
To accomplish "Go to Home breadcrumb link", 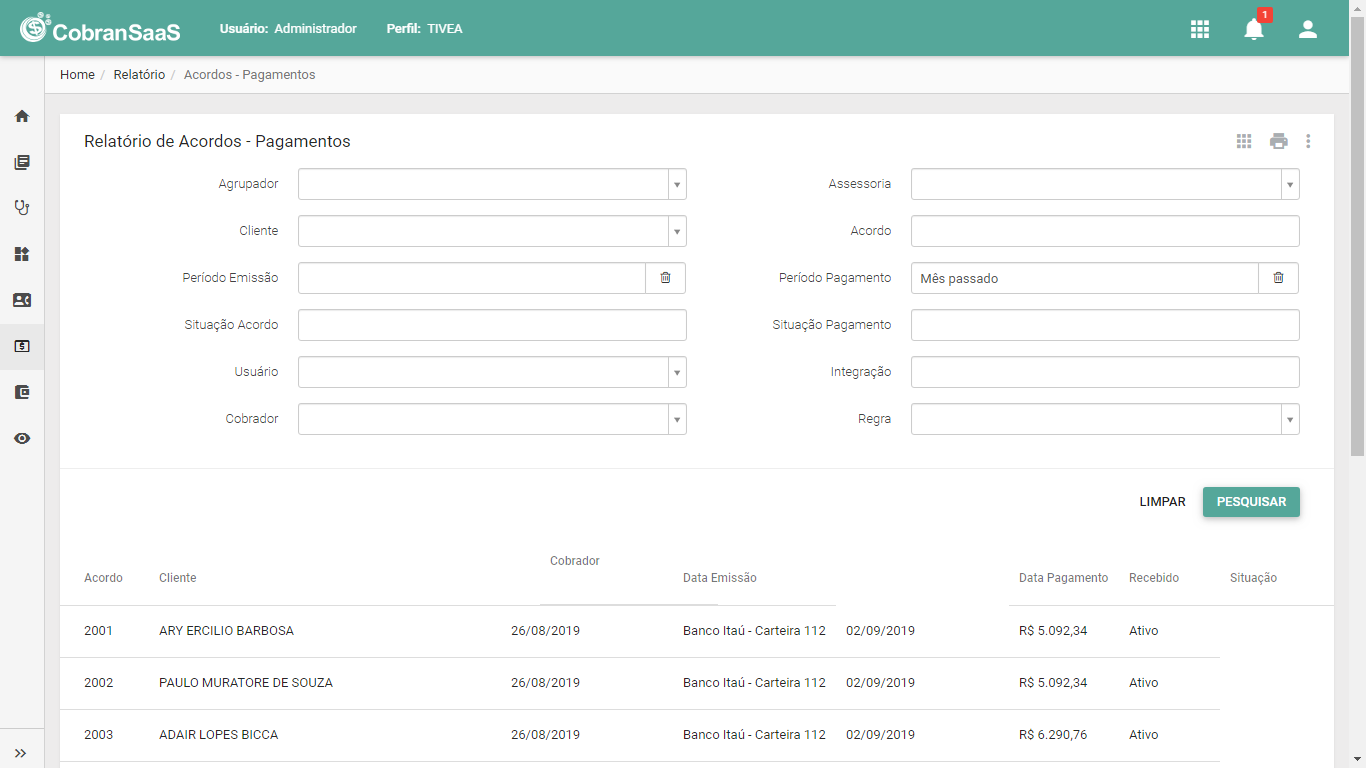I will (77, 75).
